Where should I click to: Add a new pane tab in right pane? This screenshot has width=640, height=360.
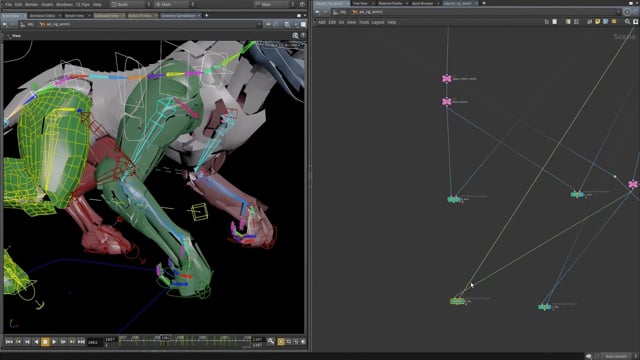[x=484, y=3]
